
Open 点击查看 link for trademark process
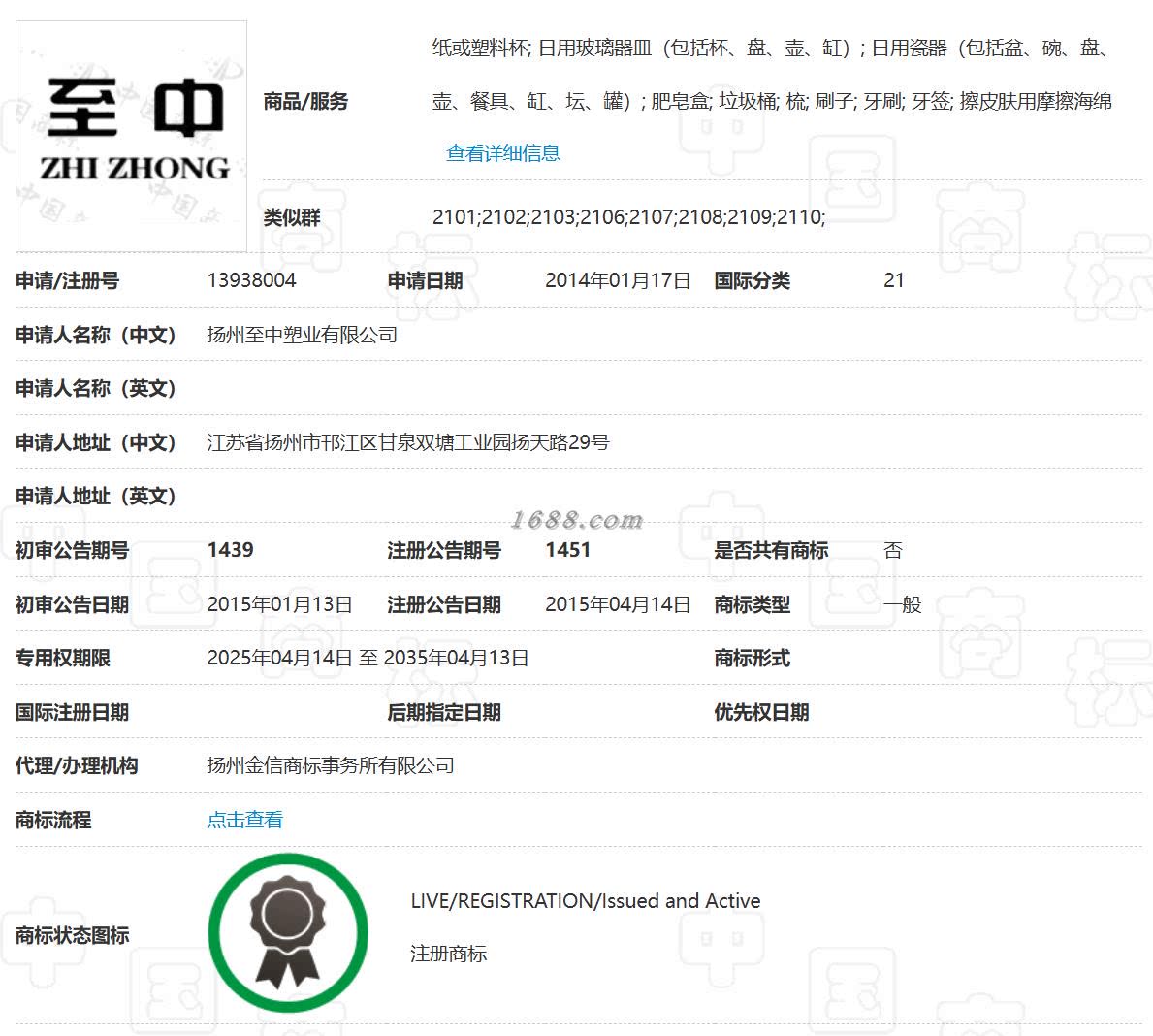point(245,820)
